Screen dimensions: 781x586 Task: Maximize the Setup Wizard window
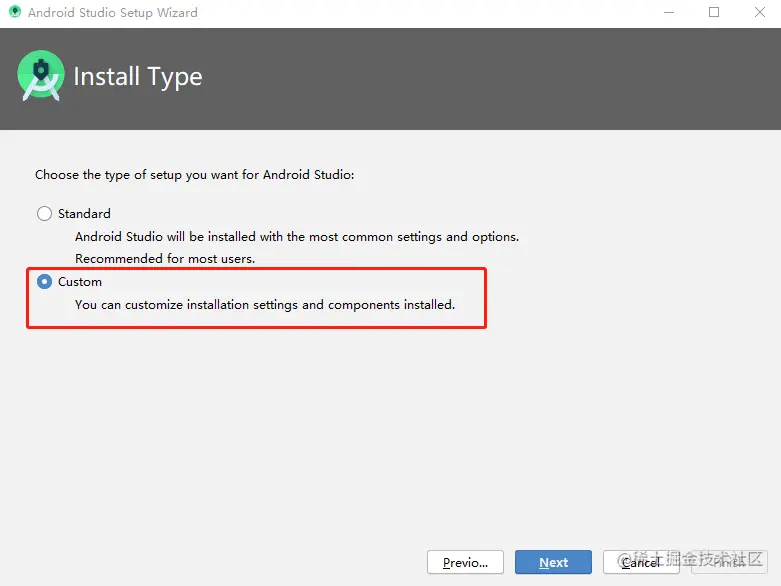714,12
